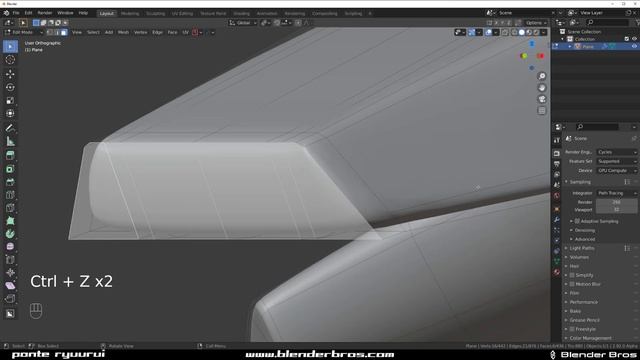Open the Render menu
This screenshot has height=360, width=640.
(44, 13)
